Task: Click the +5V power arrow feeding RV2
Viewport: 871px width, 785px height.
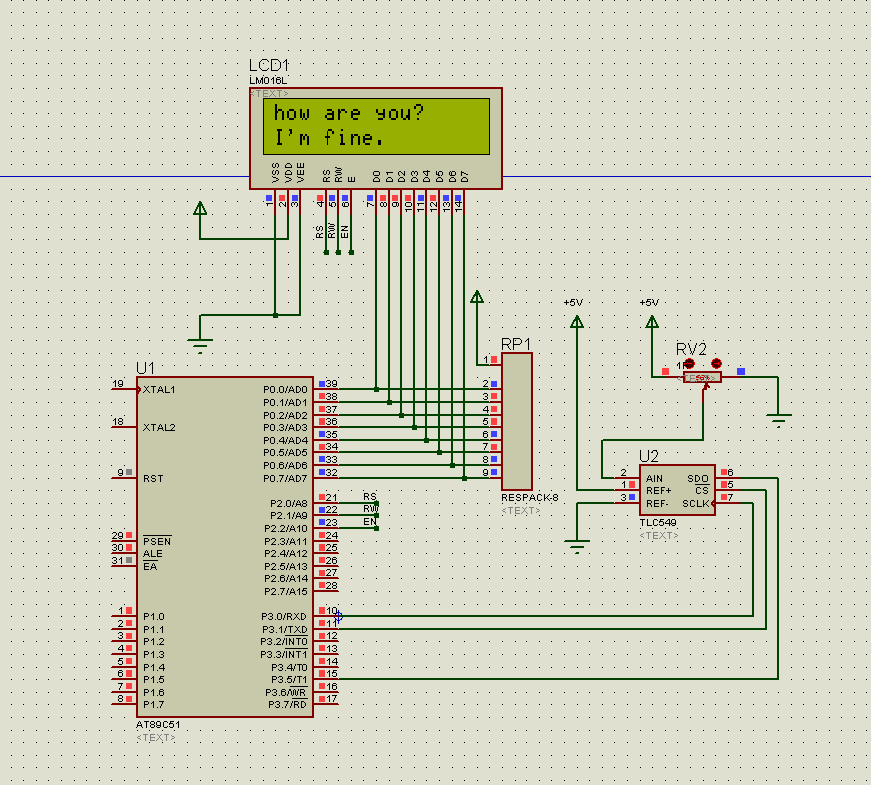Action: point(652,322)
